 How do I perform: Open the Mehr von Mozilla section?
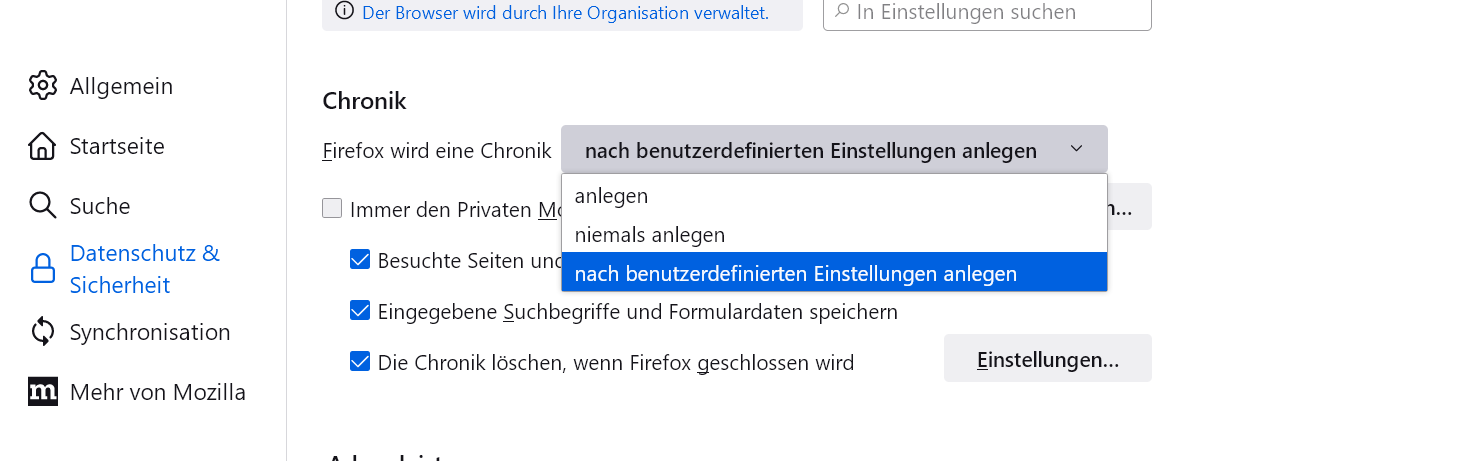(x=157, y=392)
